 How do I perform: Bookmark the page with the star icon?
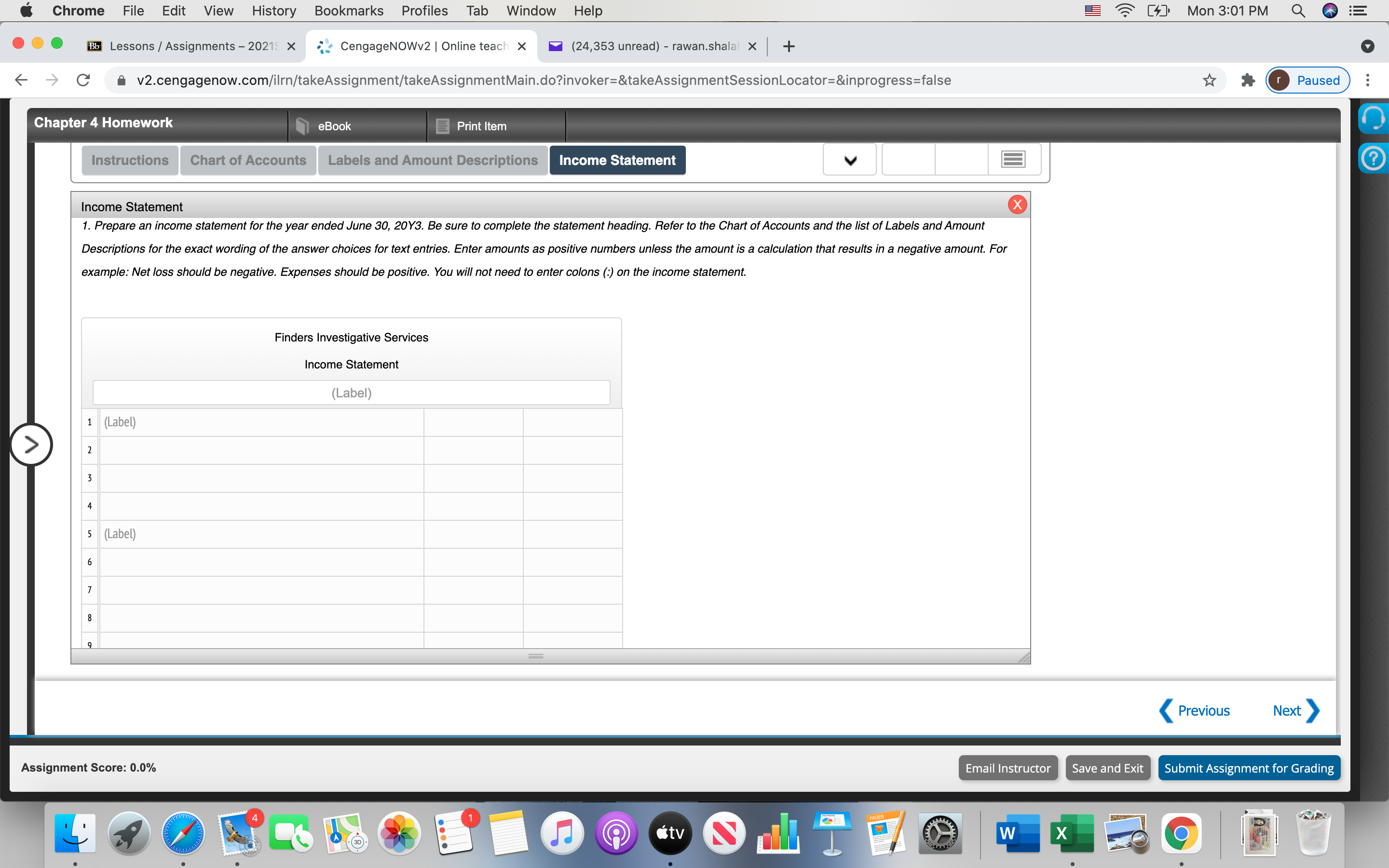click(1208, 81)
